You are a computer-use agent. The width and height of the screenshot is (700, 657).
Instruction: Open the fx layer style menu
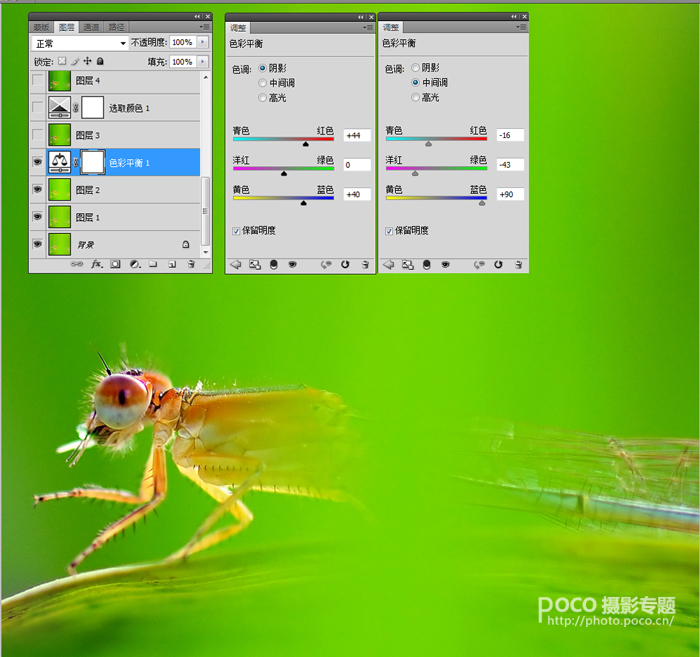97,264
